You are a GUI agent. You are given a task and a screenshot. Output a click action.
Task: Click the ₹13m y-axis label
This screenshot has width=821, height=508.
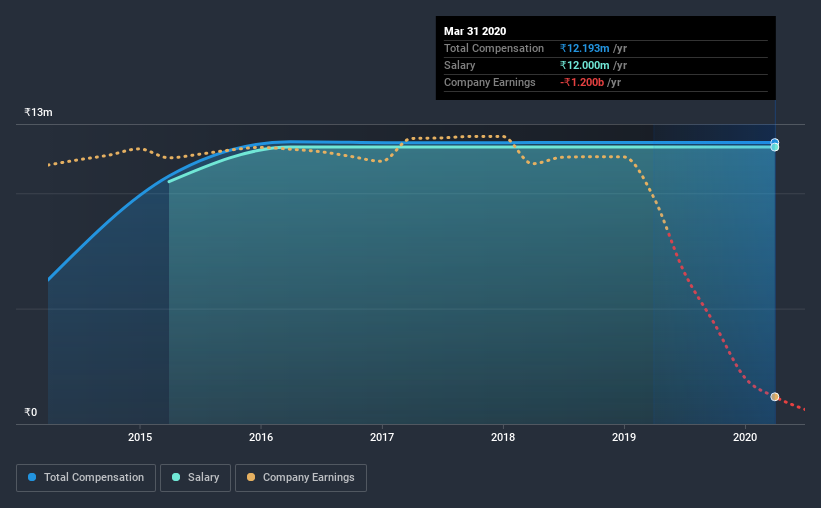pos(38,112)
